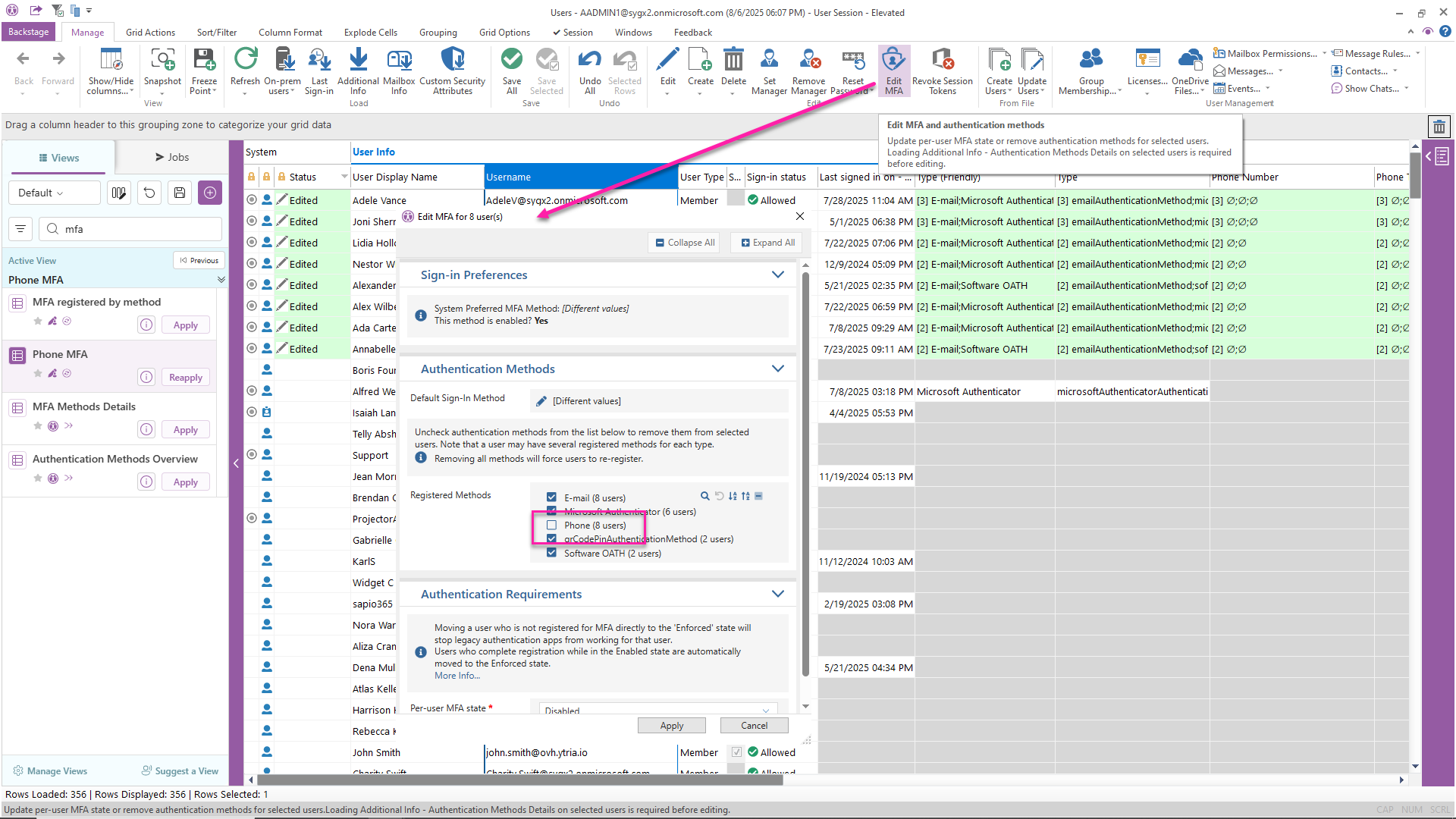The height and width of the screenshot is (819, 1456).
Task: Collapse the Sign-in Preferences section
Action: (x=777, y=275)
